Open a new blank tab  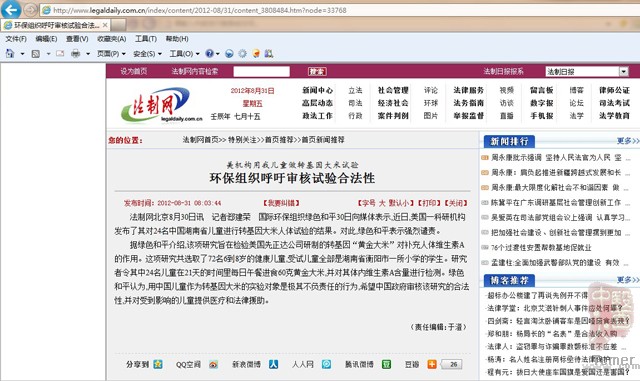(118, 25)
